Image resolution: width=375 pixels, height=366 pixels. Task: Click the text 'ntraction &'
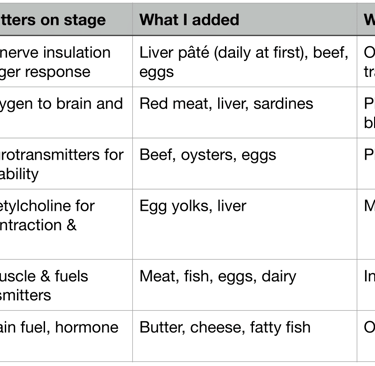point(38,225)
